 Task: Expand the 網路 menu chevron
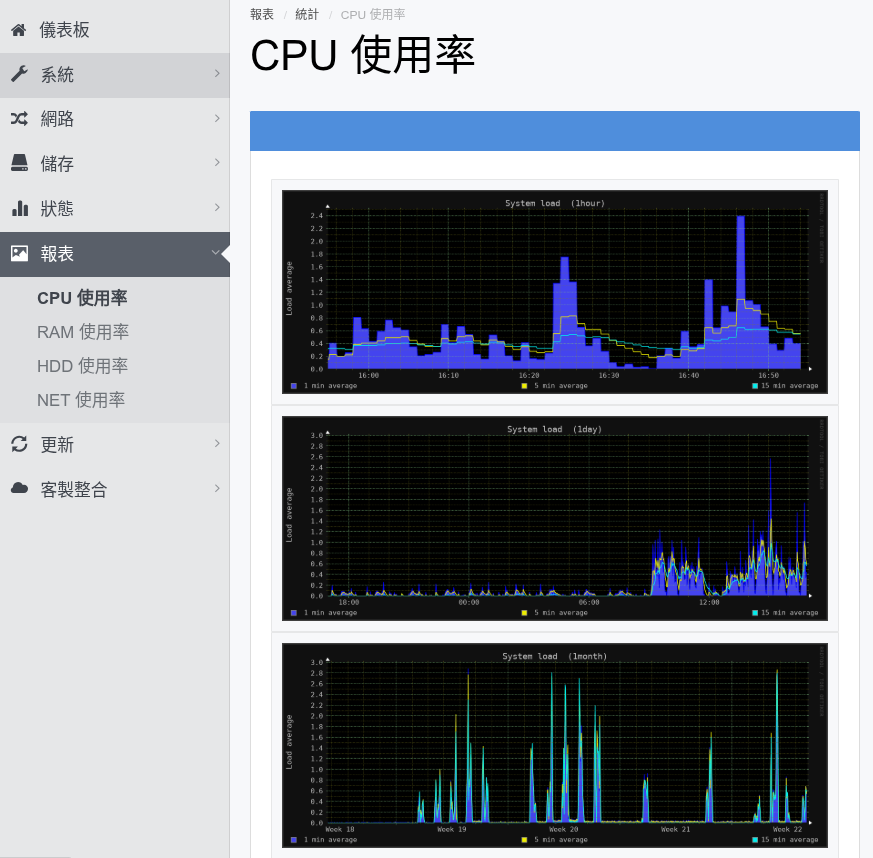click(x=217, y=118)
